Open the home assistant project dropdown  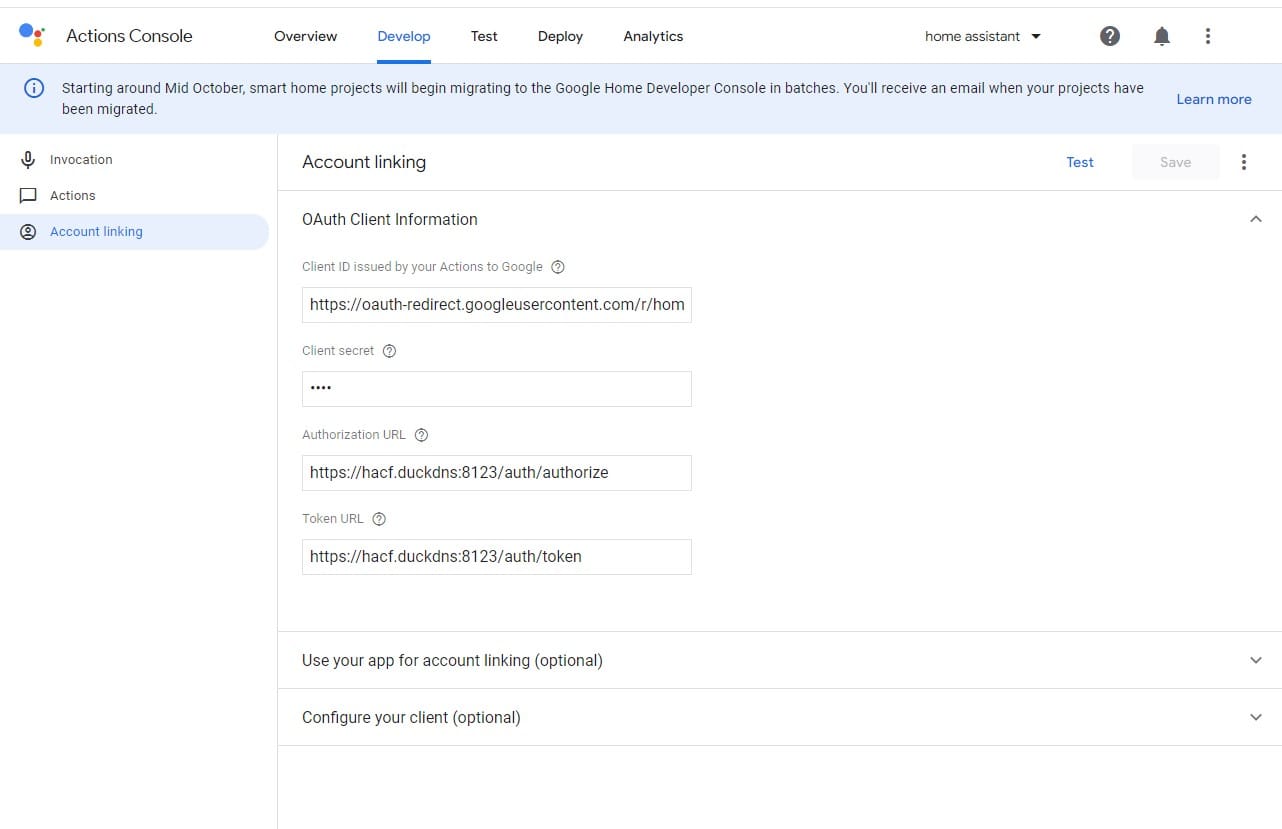click(983, 36)
